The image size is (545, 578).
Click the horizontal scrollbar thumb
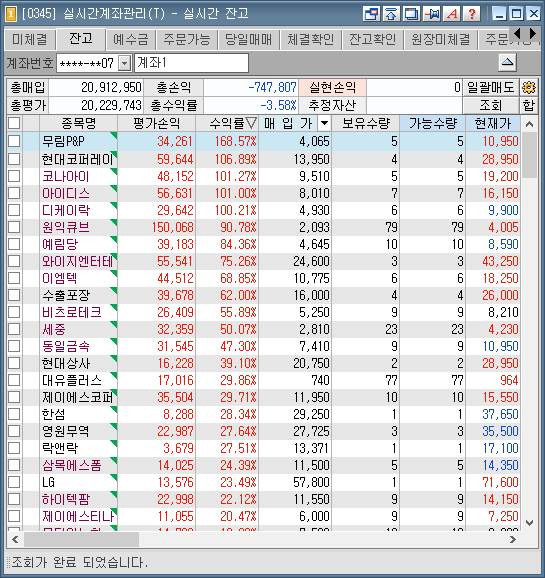[81, 540]
